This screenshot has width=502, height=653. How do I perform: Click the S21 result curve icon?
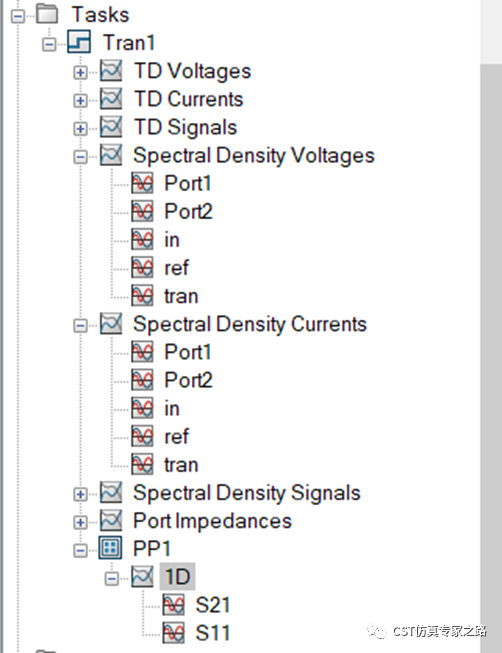click(173, 604)
